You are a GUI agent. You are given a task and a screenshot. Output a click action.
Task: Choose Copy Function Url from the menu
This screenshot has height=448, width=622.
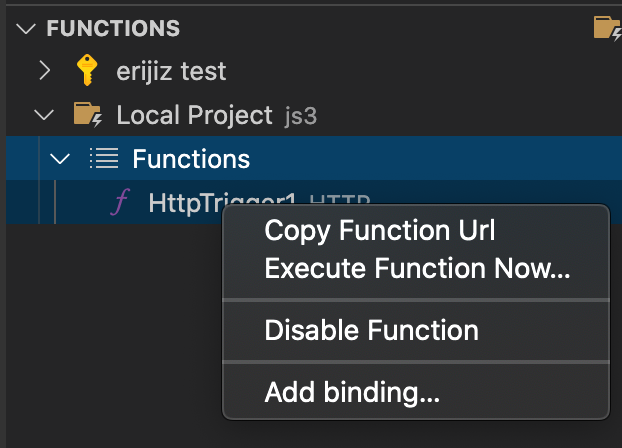tap(380, 231)
